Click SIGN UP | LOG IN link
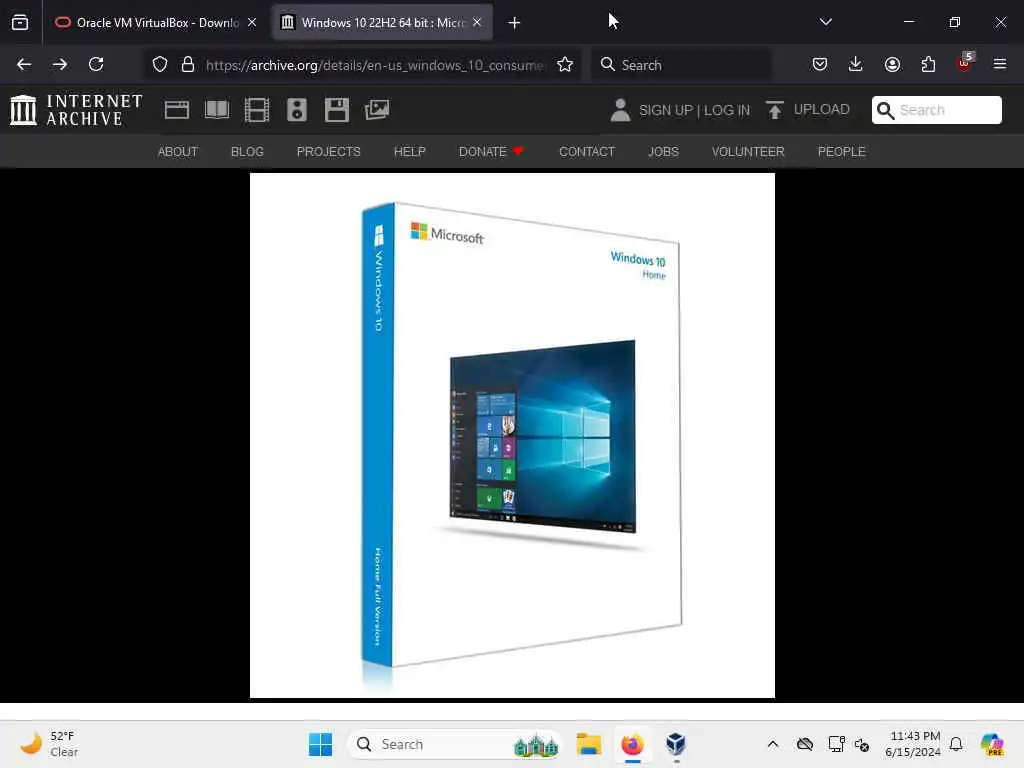 [x=694, y=110]
